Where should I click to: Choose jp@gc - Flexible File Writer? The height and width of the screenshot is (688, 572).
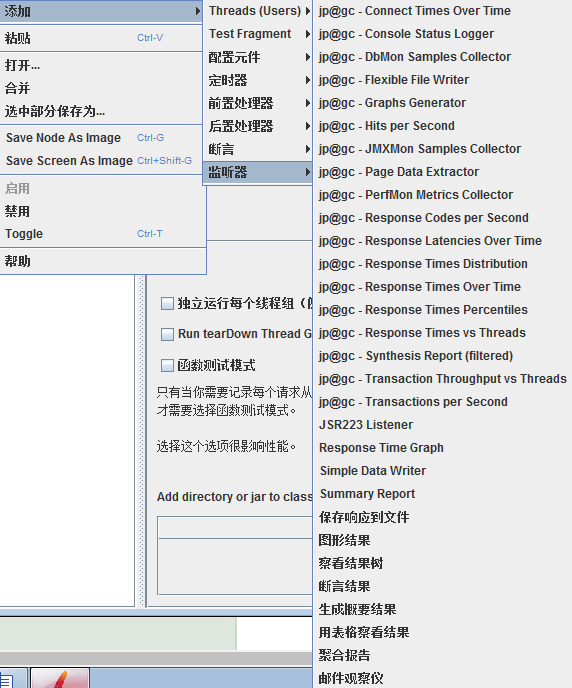(443, 80)
